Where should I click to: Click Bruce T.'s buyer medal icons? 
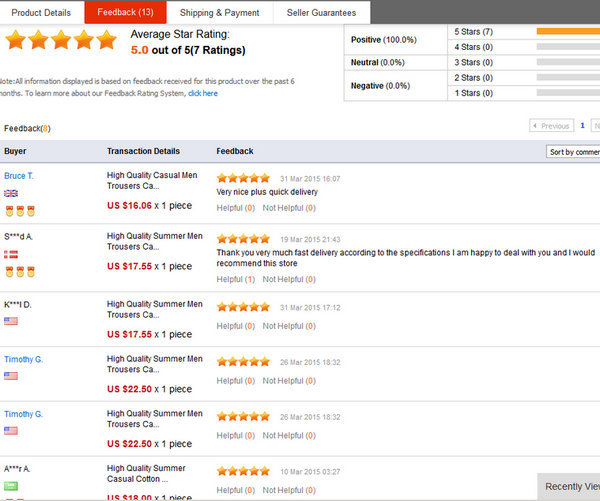pos(17,211)
